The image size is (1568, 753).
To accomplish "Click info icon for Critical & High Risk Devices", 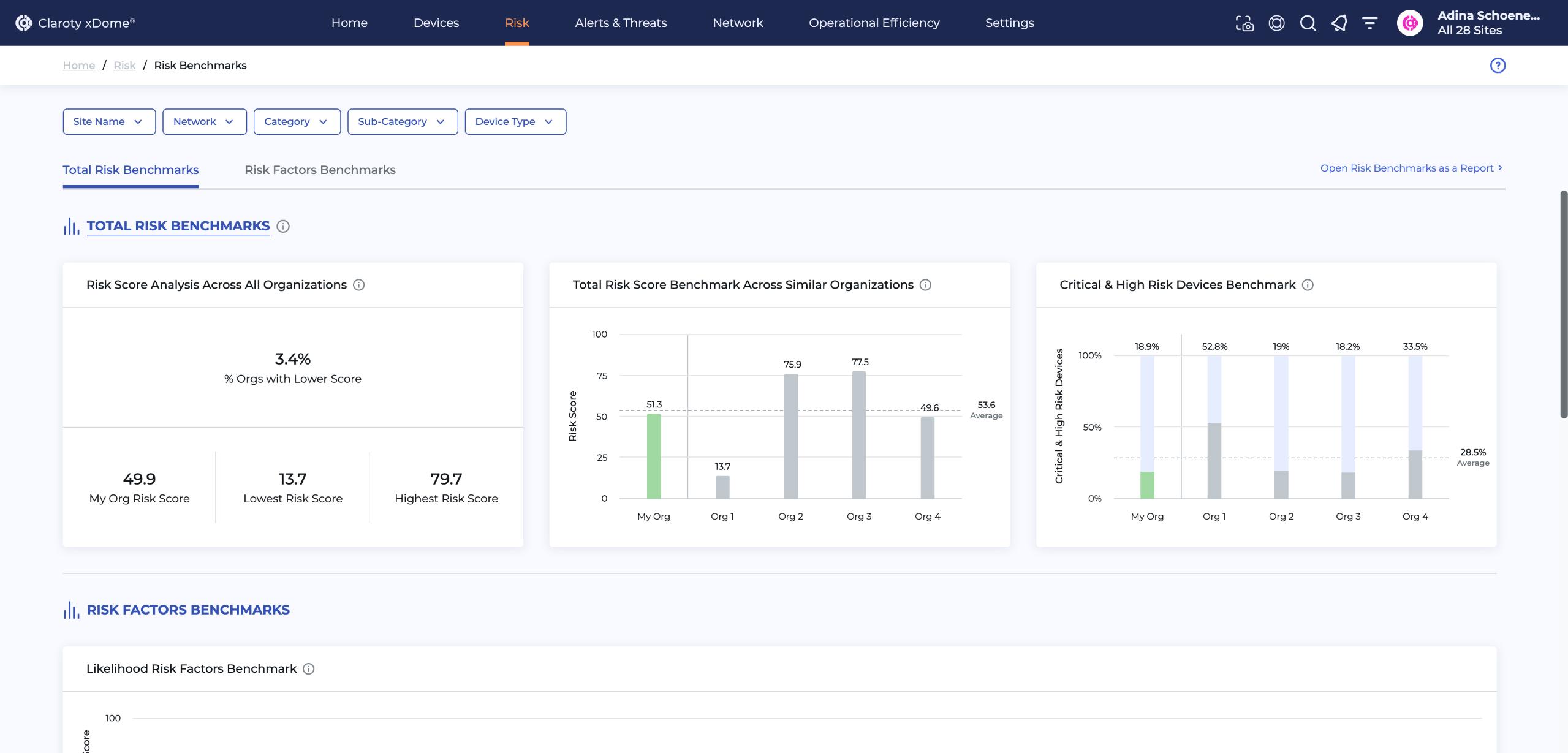I will coord(1308,285).
